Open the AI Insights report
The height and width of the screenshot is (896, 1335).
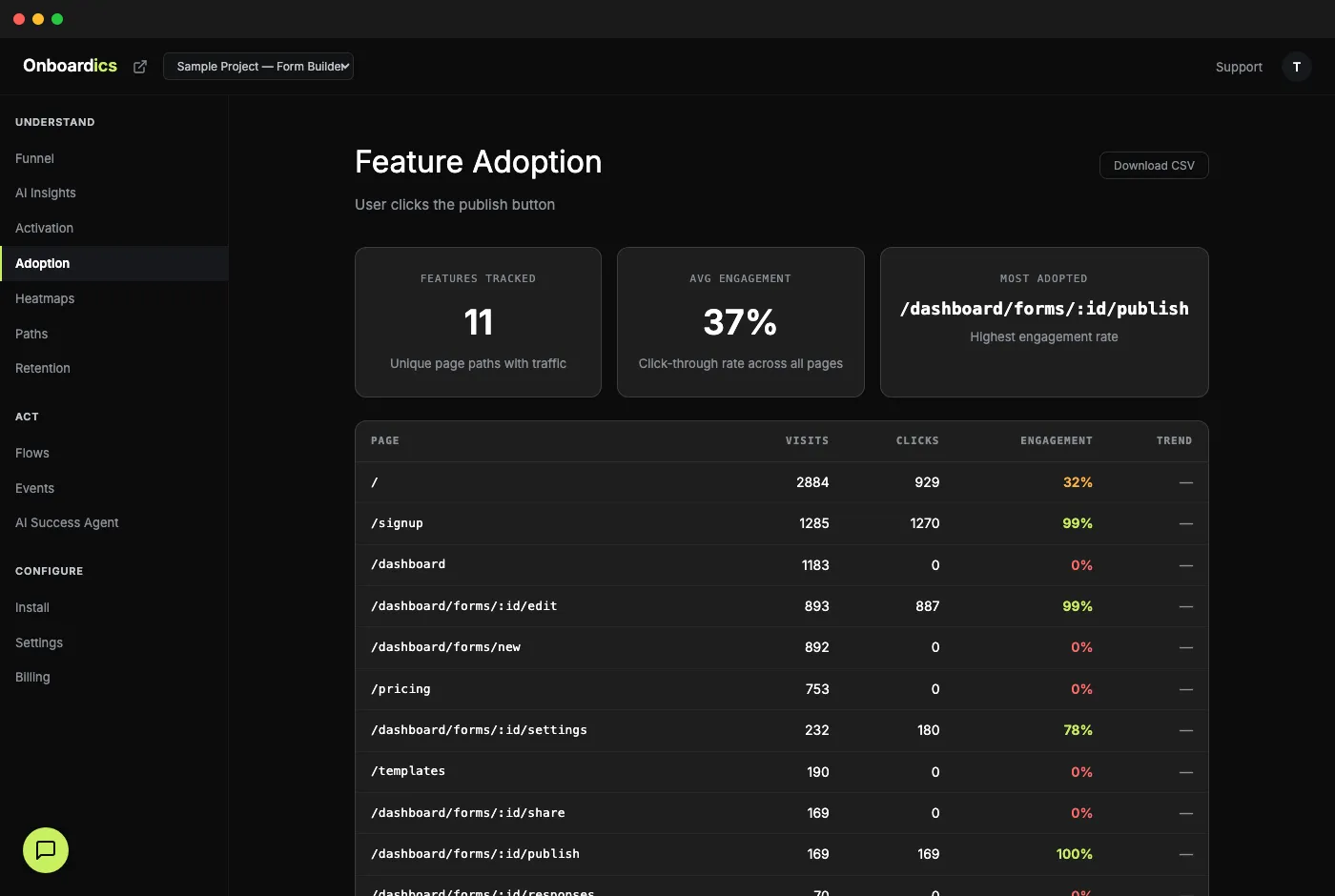45,193
